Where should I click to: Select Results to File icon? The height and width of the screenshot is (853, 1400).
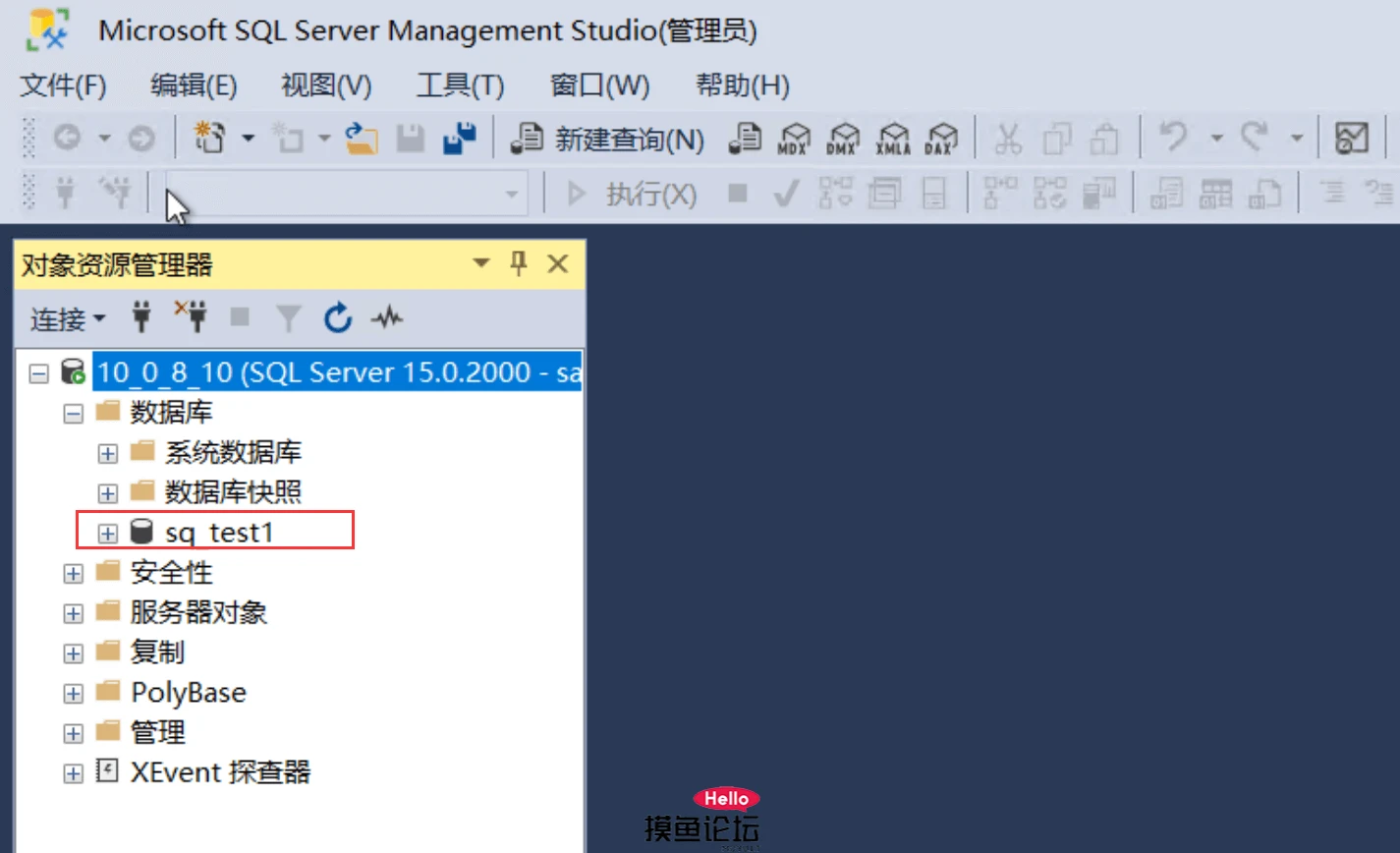(1264, 193)
